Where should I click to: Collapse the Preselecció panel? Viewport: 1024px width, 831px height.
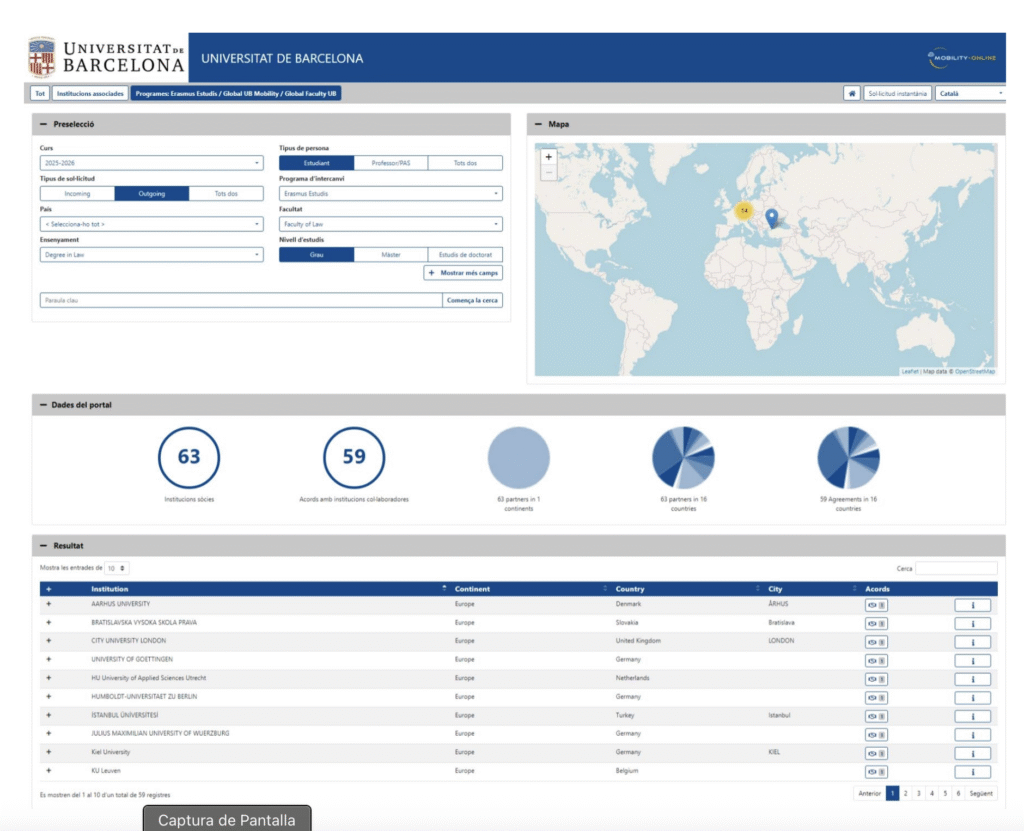tap(43, 125)
